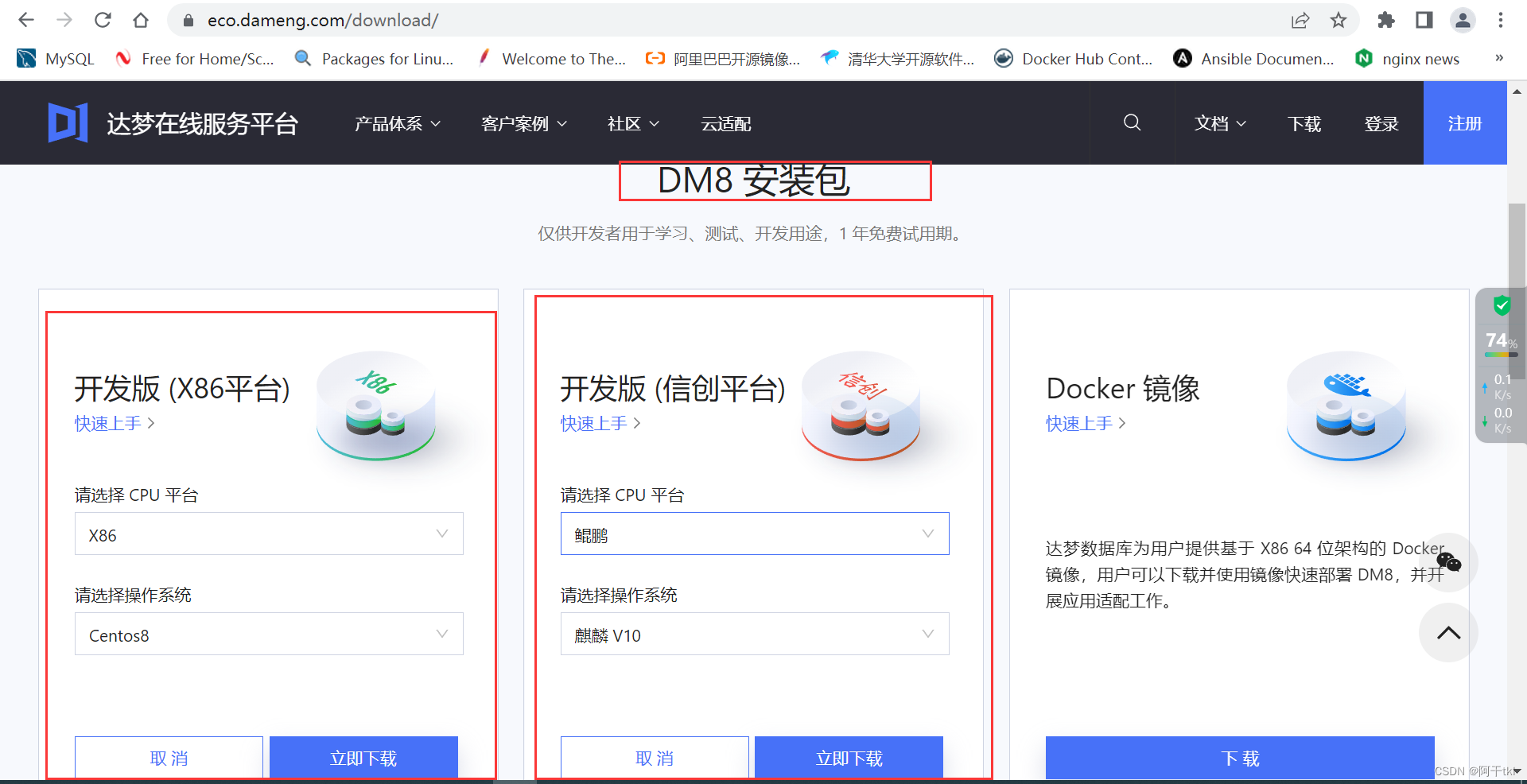Click 取消 in the 信创平台 card

[x=655, y=758]
